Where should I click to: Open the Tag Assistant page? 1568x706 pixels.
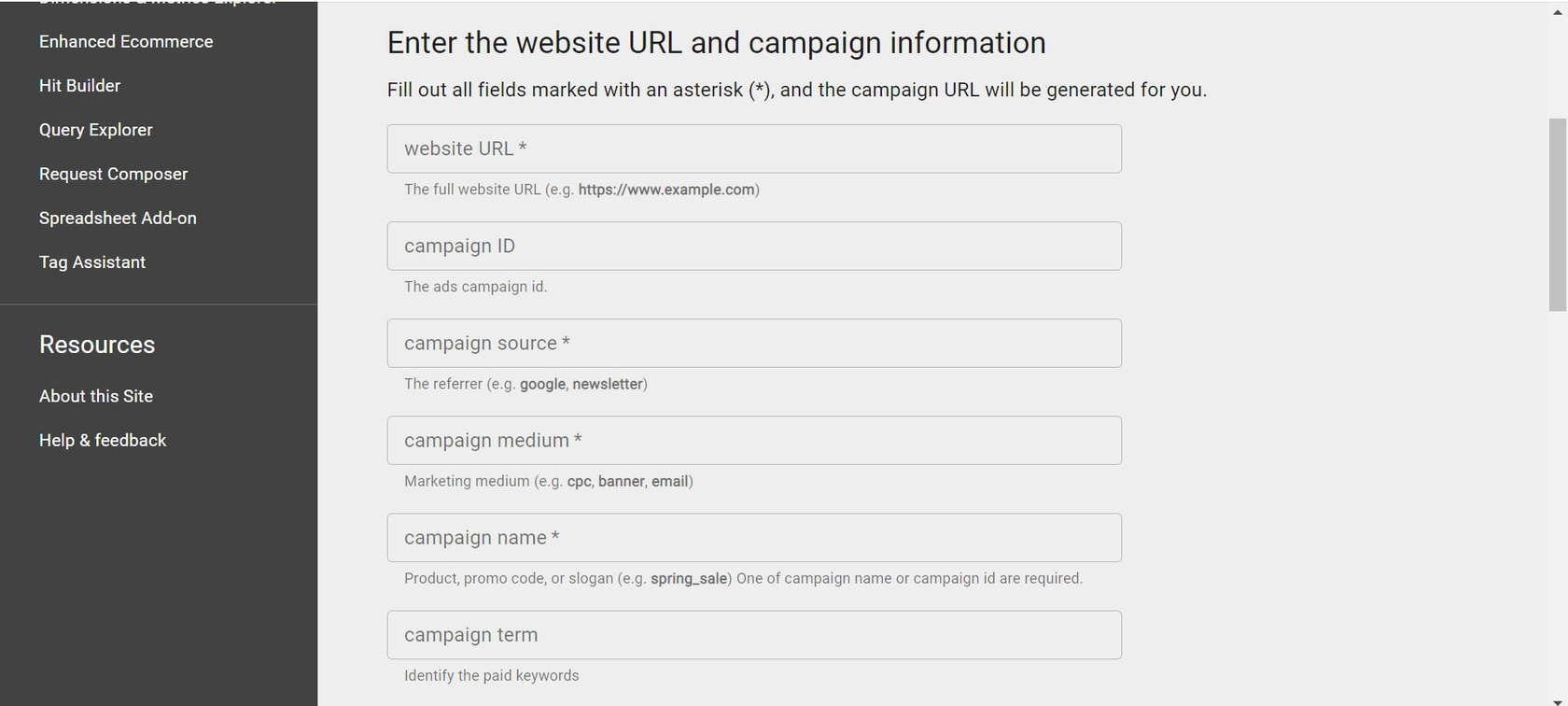[x=91, y=261]
